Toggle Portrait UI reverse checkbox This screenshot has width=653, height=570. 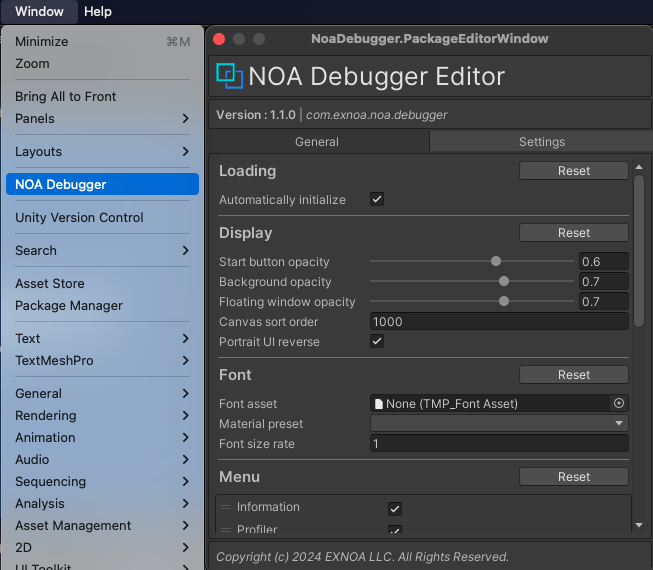click(377, 341)
